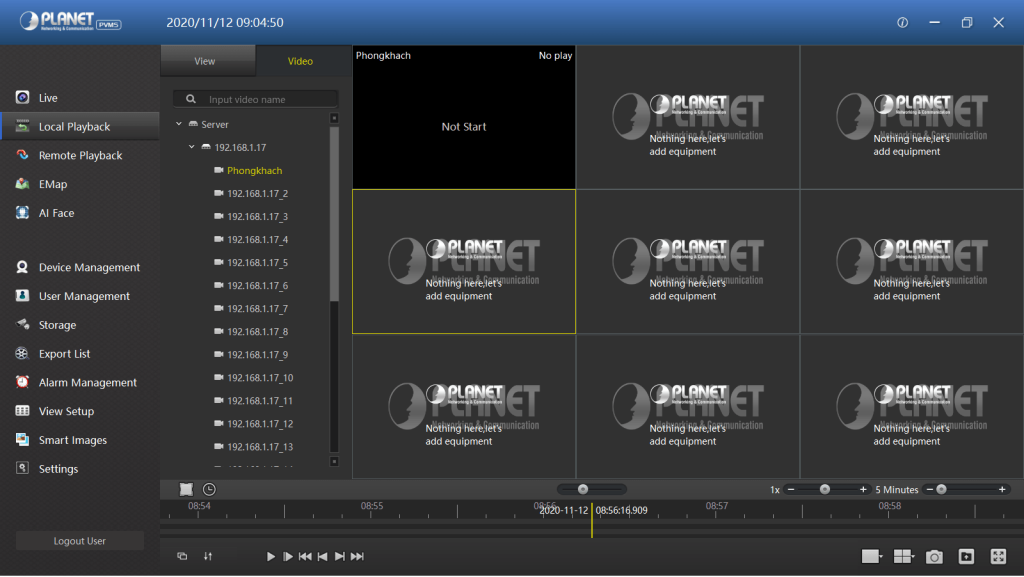Click the 1x playback speed slider handle
The image size is (1024, 577).
point(825,489)
